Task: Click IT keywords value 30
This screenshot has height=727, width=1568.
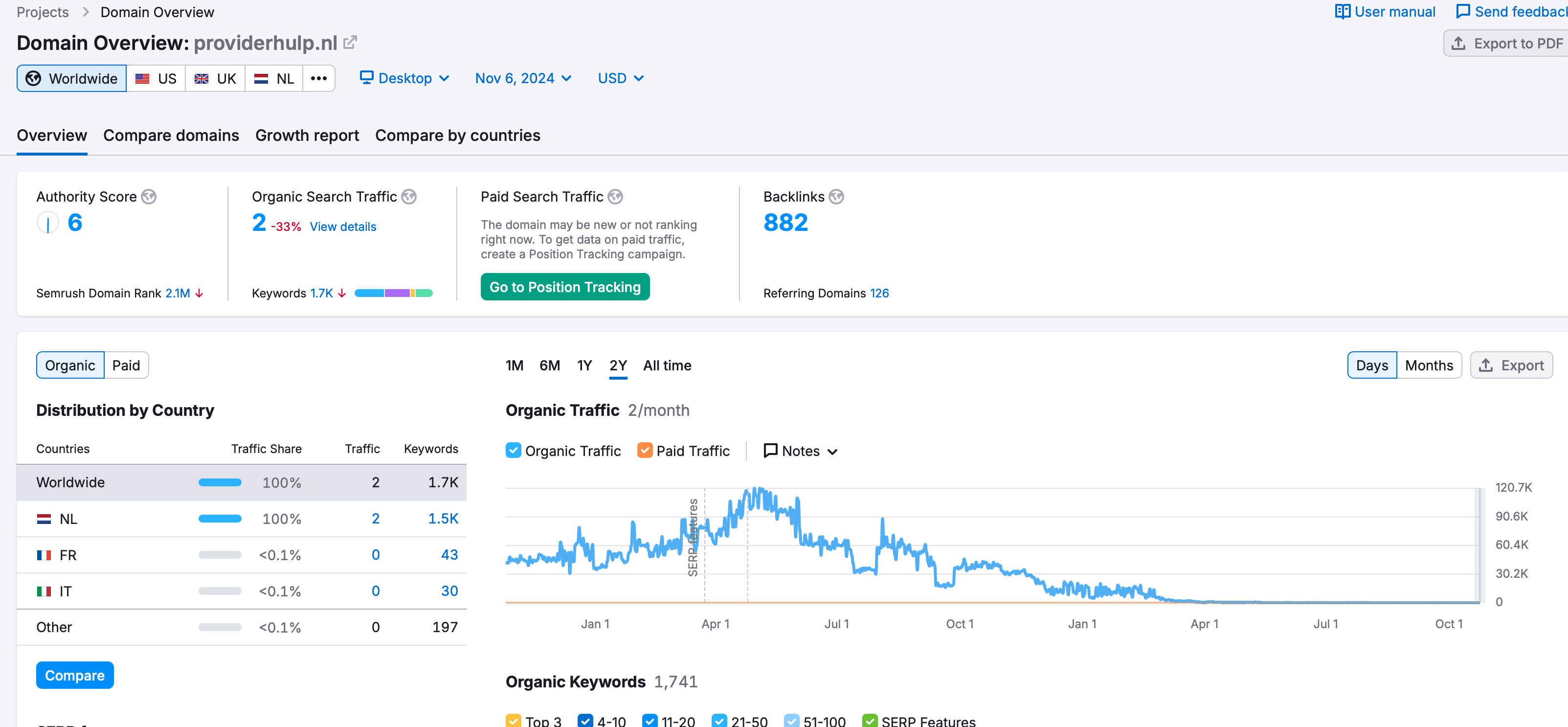Action: pyautogui.click(x=450, y=591)
